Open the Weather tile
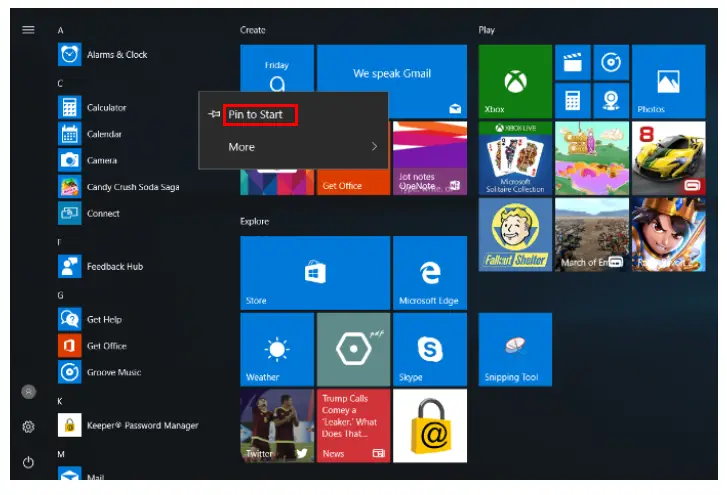This screenshot has width=727, height=495. coord(277,349)
